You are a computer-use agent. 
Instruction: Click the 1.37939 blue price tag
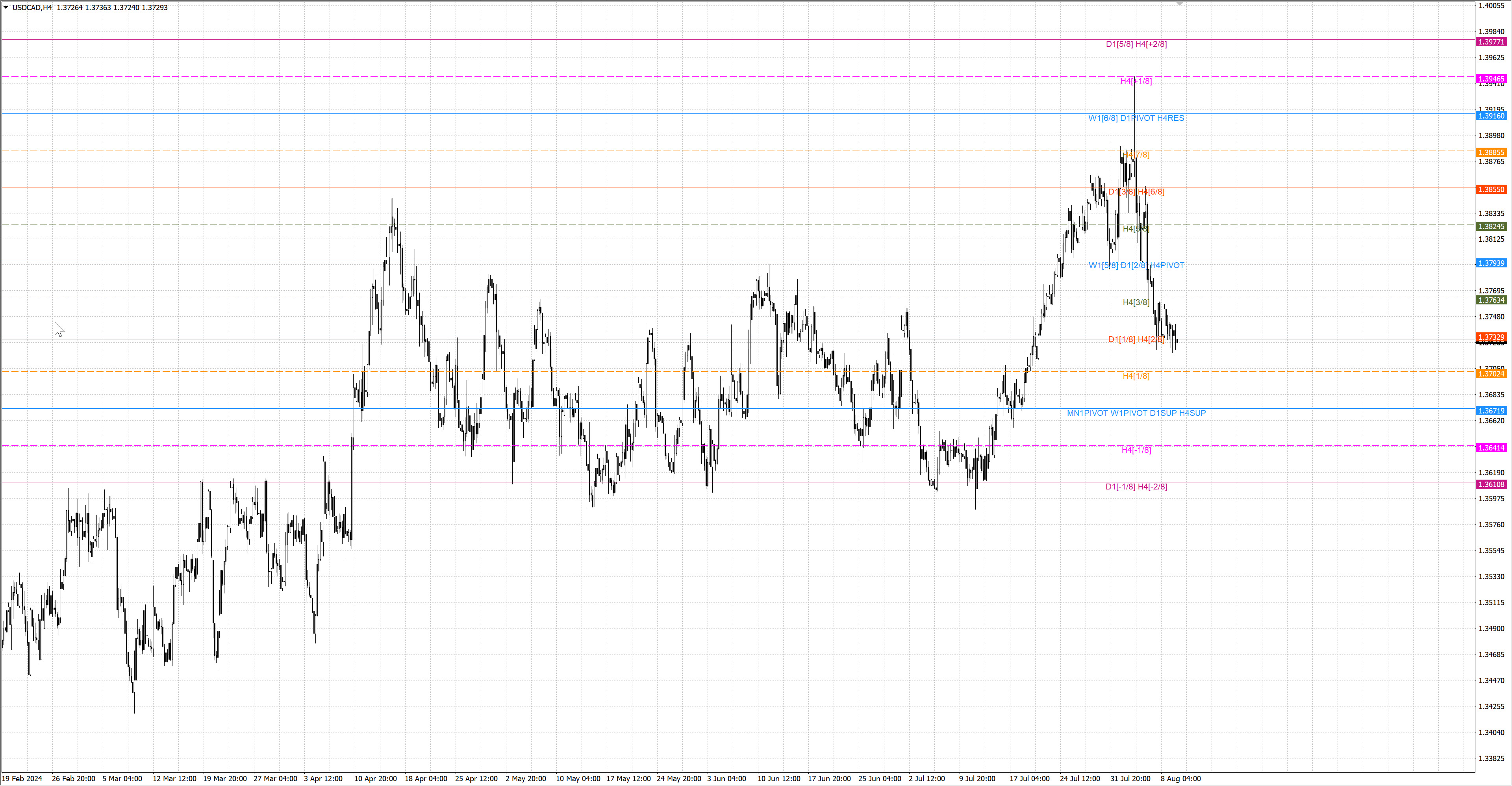click(1491, 263)
